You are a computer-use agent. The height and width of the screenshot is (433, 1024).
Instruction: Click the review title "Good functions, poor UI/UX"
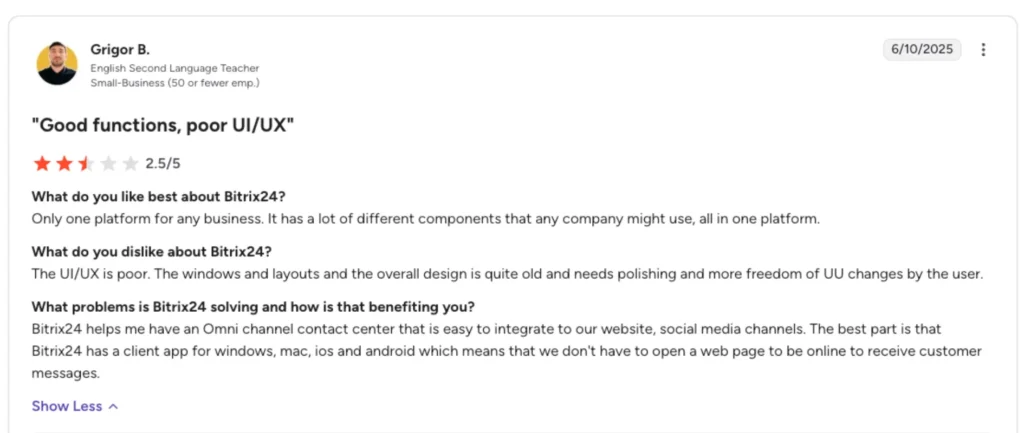coord(163,125)
